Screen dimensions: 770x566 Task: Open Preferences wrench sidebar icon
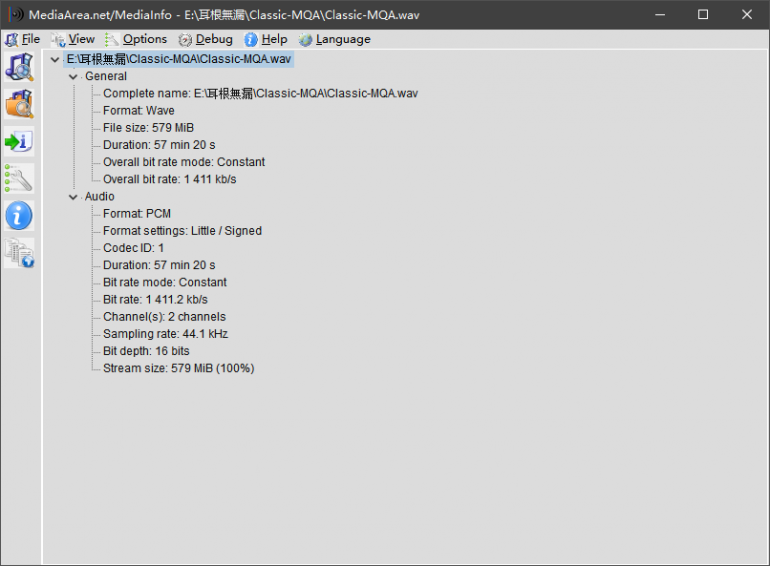pyautogui.click(x=19, y=178)
